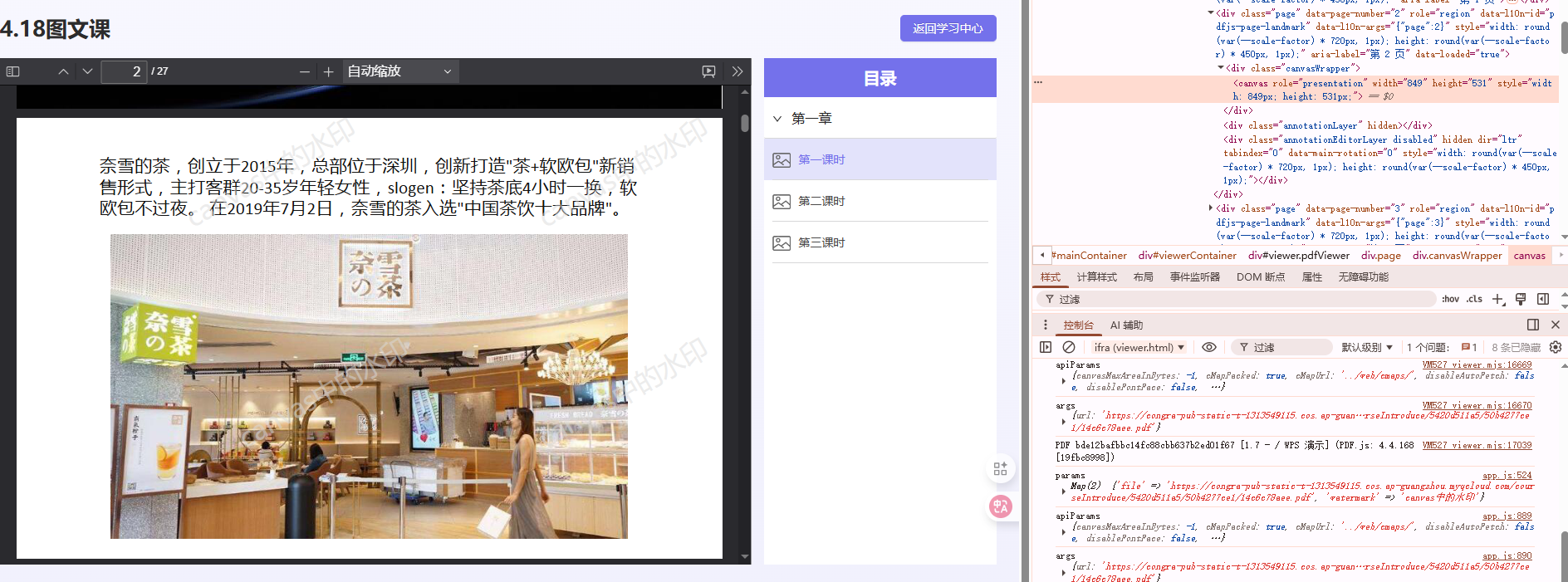Select div#viewerContainer breadcrumb

[1187, 256]
